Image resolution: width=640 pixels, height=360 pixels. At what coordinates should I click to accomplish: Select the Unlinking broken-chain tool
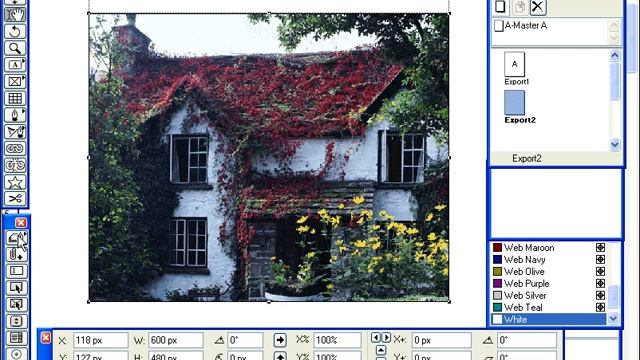15,165
